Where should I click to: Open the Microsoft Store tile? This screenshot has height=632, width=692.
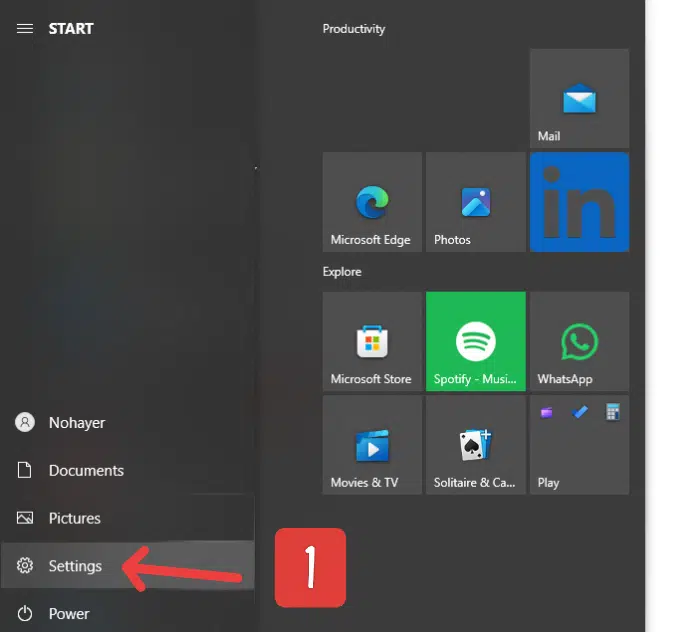click(x=372, y=341)
